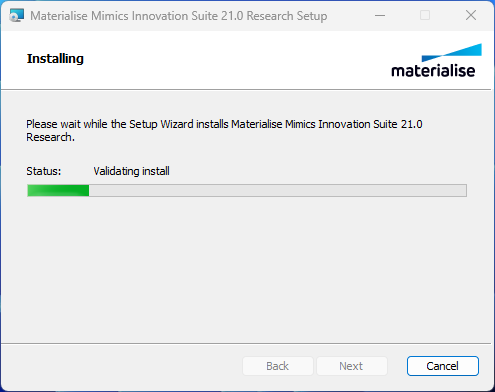Click the 21.0 version number in the description

(x=412, y=124)
